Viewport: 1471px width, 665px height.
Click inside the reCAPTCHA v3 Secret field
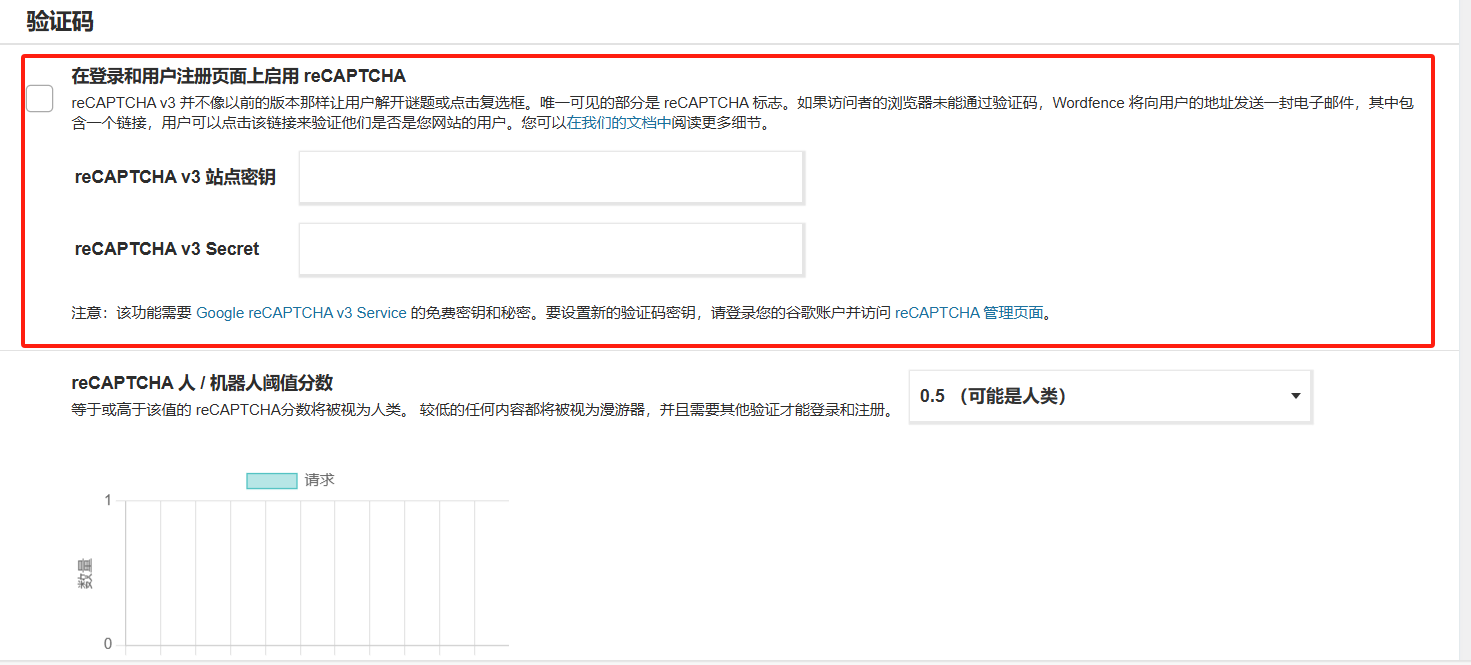pos(550,248)
